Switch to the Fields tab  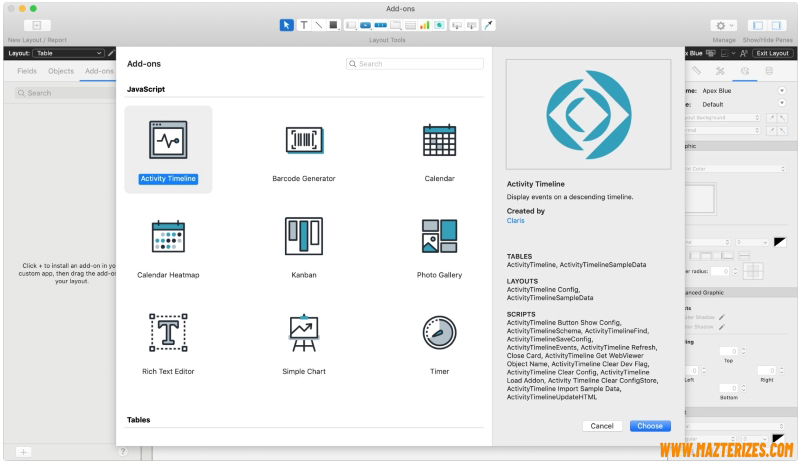click(x=27, y=71)
